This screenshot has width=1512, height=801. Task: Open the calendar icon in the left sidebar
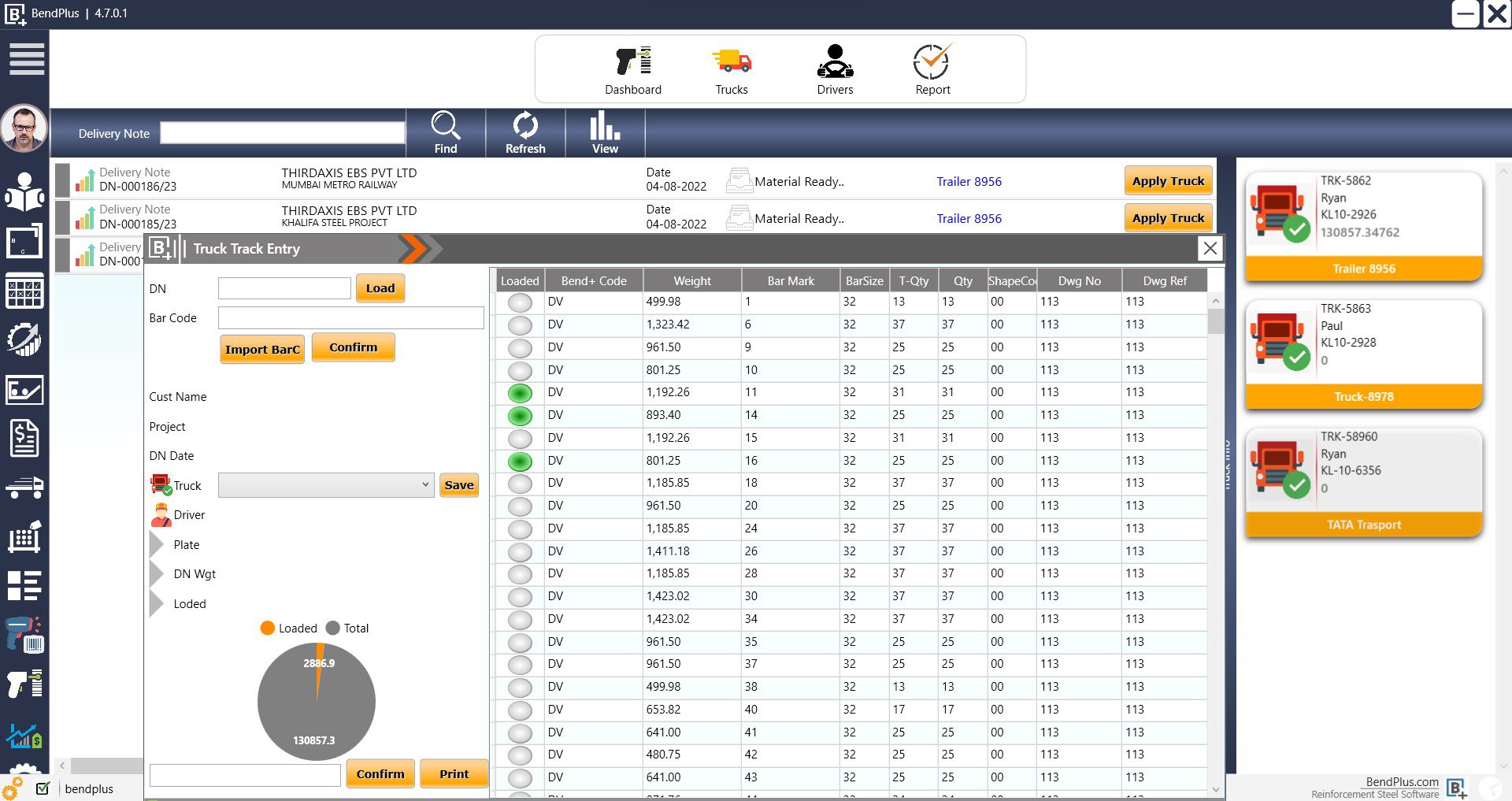(26, 291)
